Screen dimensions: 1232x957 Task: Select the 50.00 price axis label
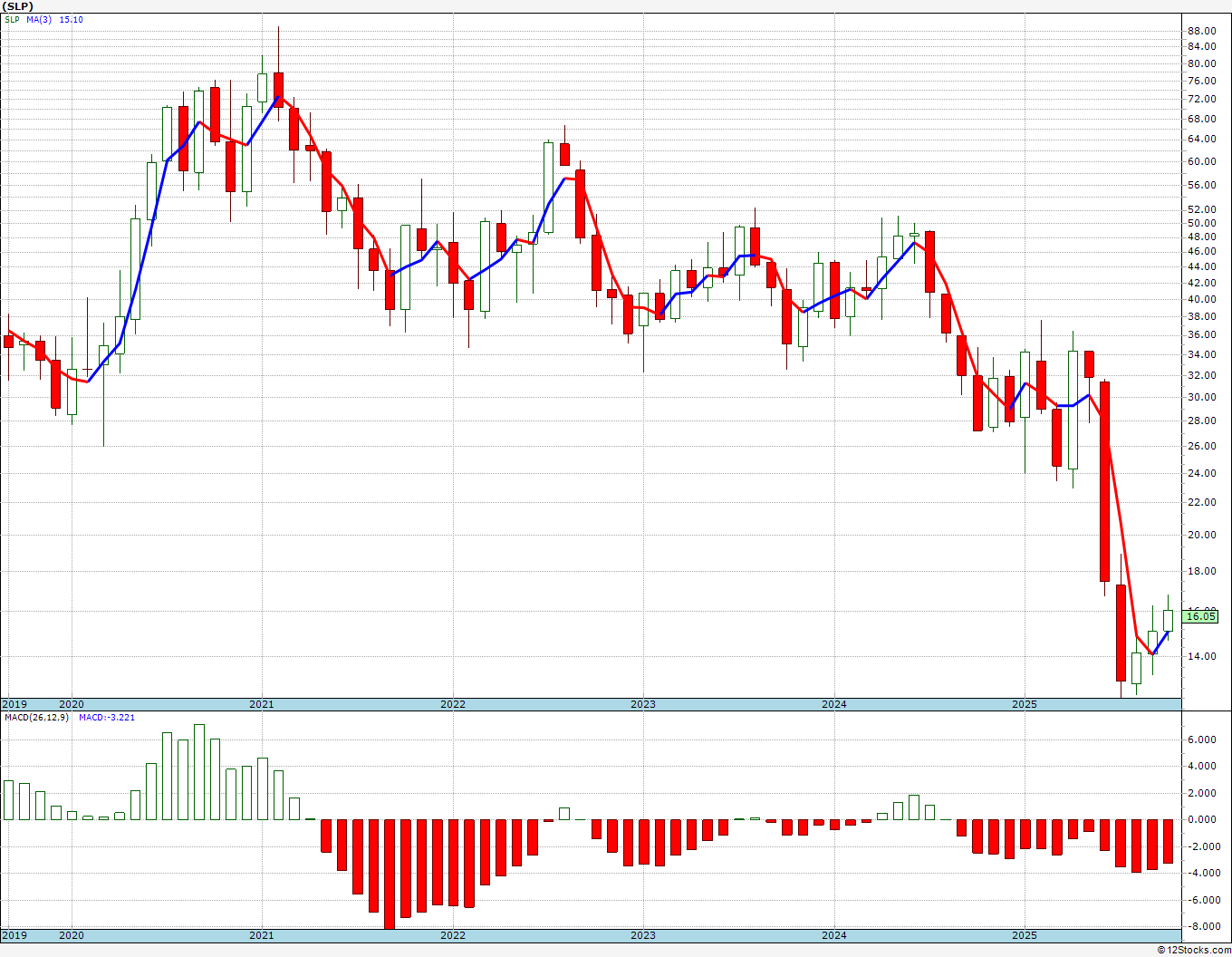1201,223
